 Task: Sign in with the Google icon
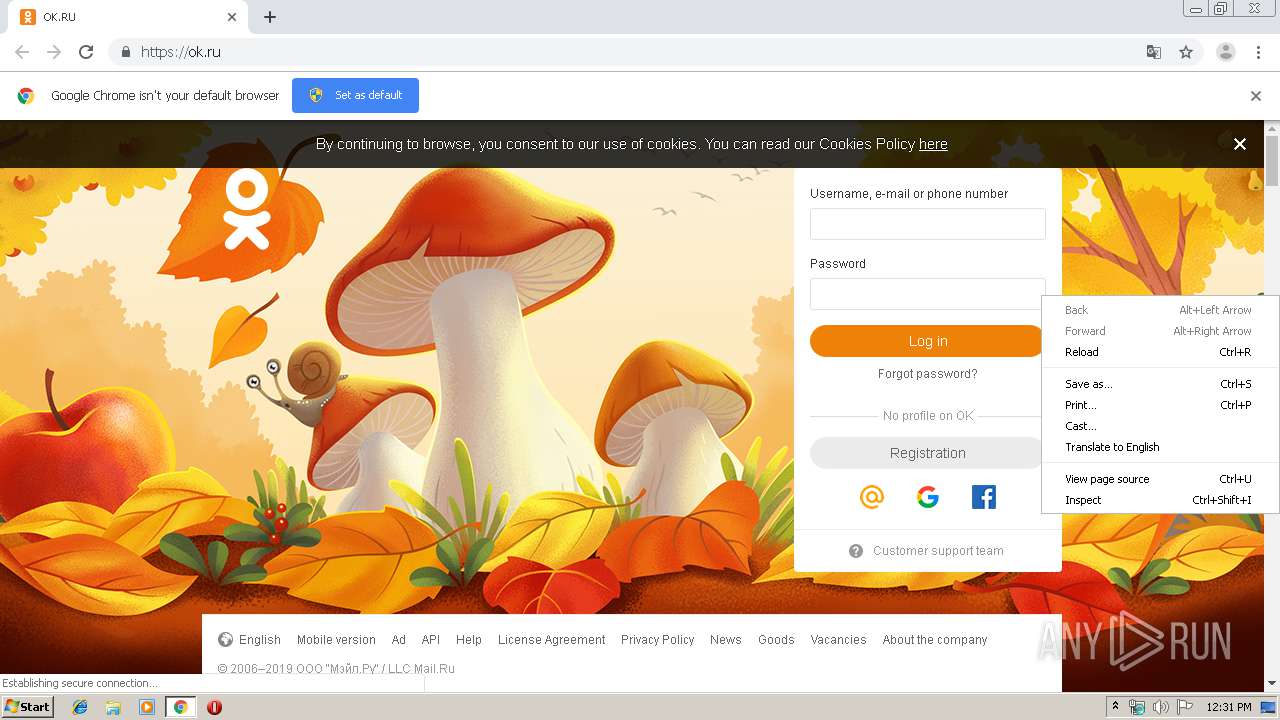[928, 497]
